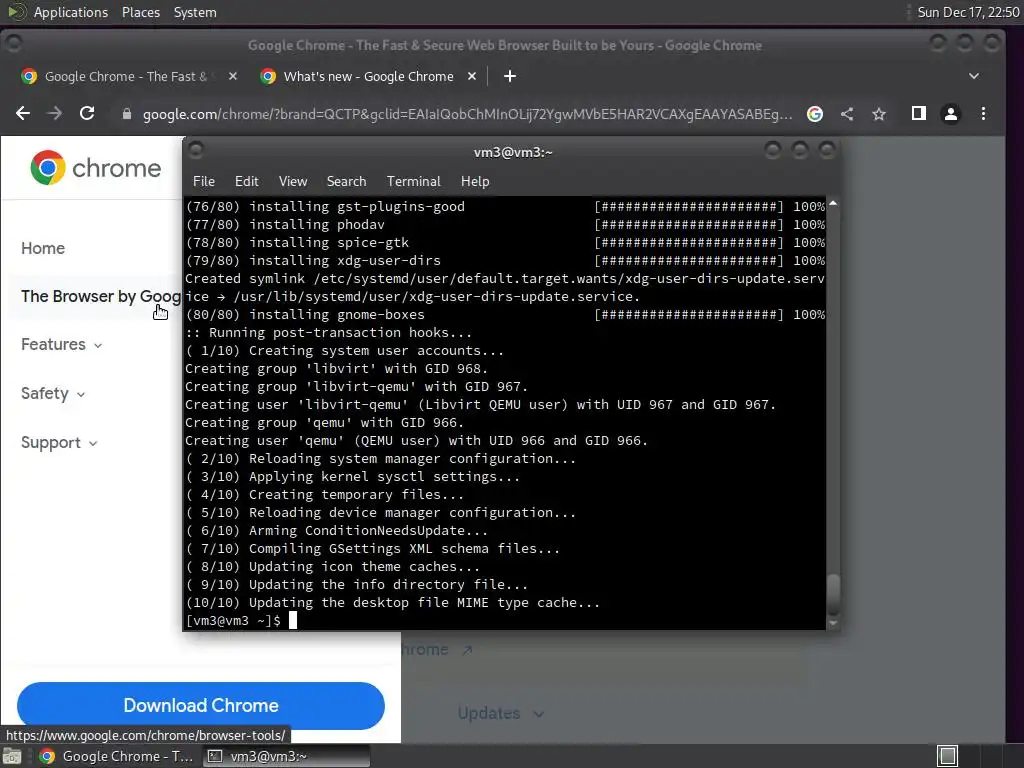The width and height of the screenshot is (1024, 768).
Task: Click the clock showing Sun Dec 17
Action: (968, 12)
